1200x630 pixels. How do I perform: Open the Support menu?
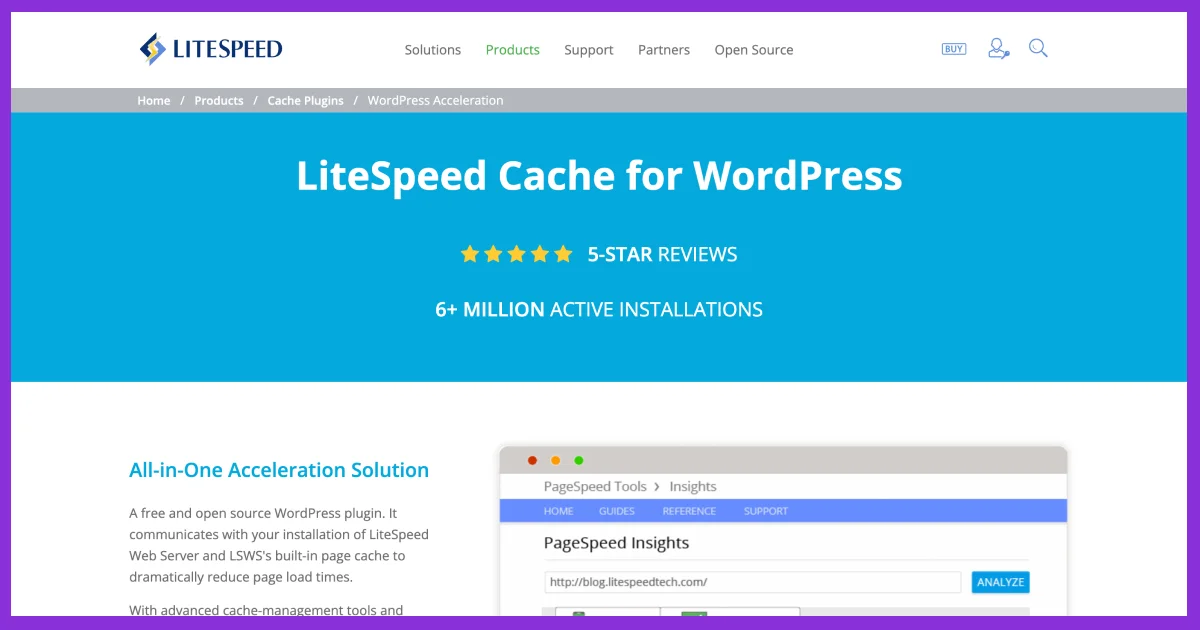[589, 50]
